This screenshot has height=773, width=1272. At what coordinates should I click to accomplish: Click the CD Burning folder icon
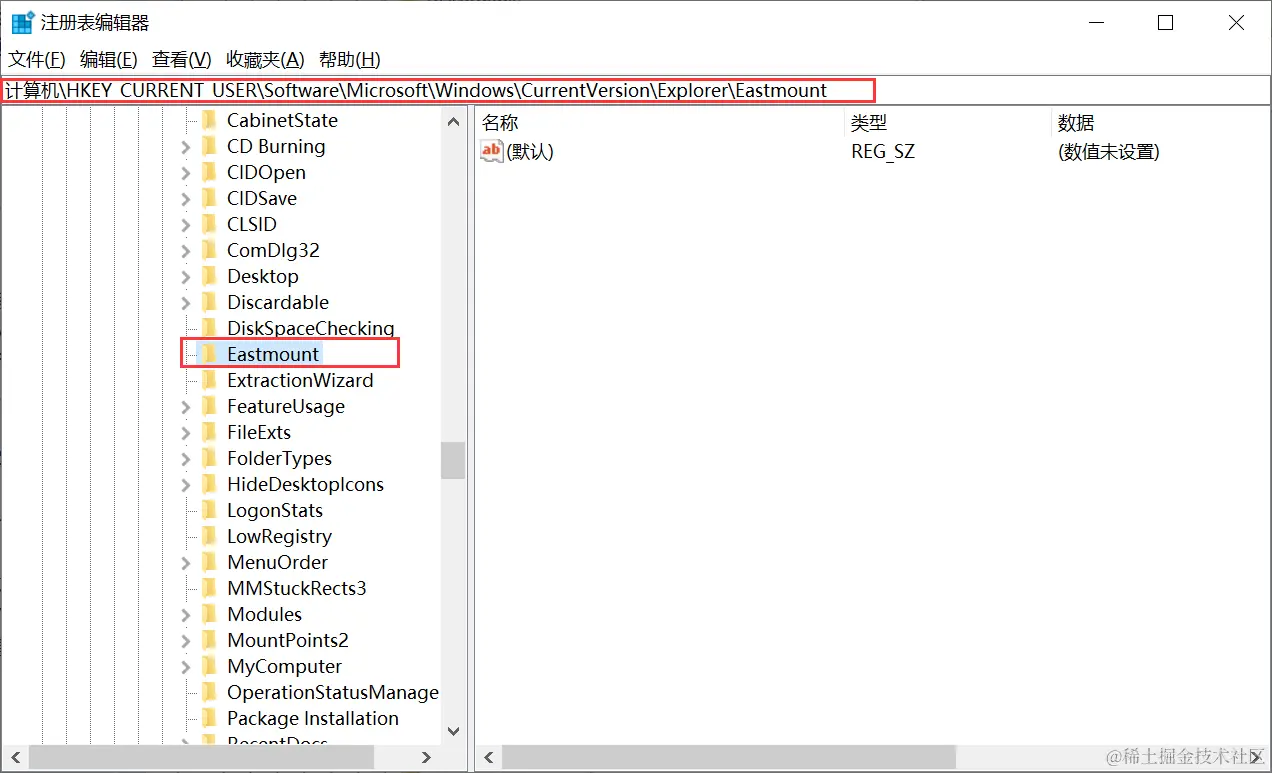[209, 146]
